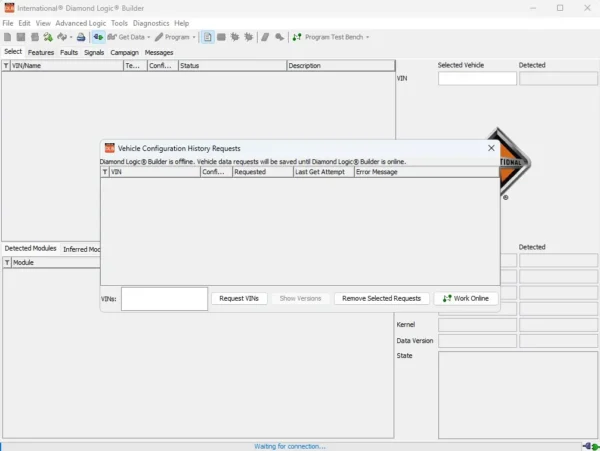The image size is (600, 451).
Task: Click the State text area
Action: pyautogui.click(x=518, y=395)
